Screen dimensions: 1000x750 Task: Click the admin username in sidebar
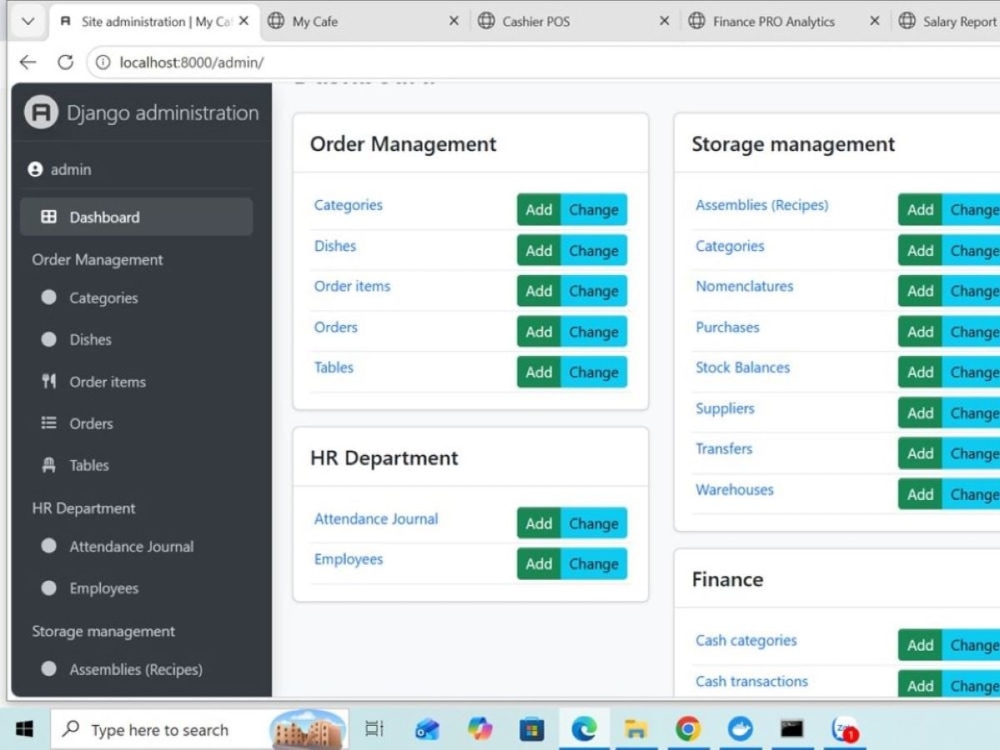[71, 170]
